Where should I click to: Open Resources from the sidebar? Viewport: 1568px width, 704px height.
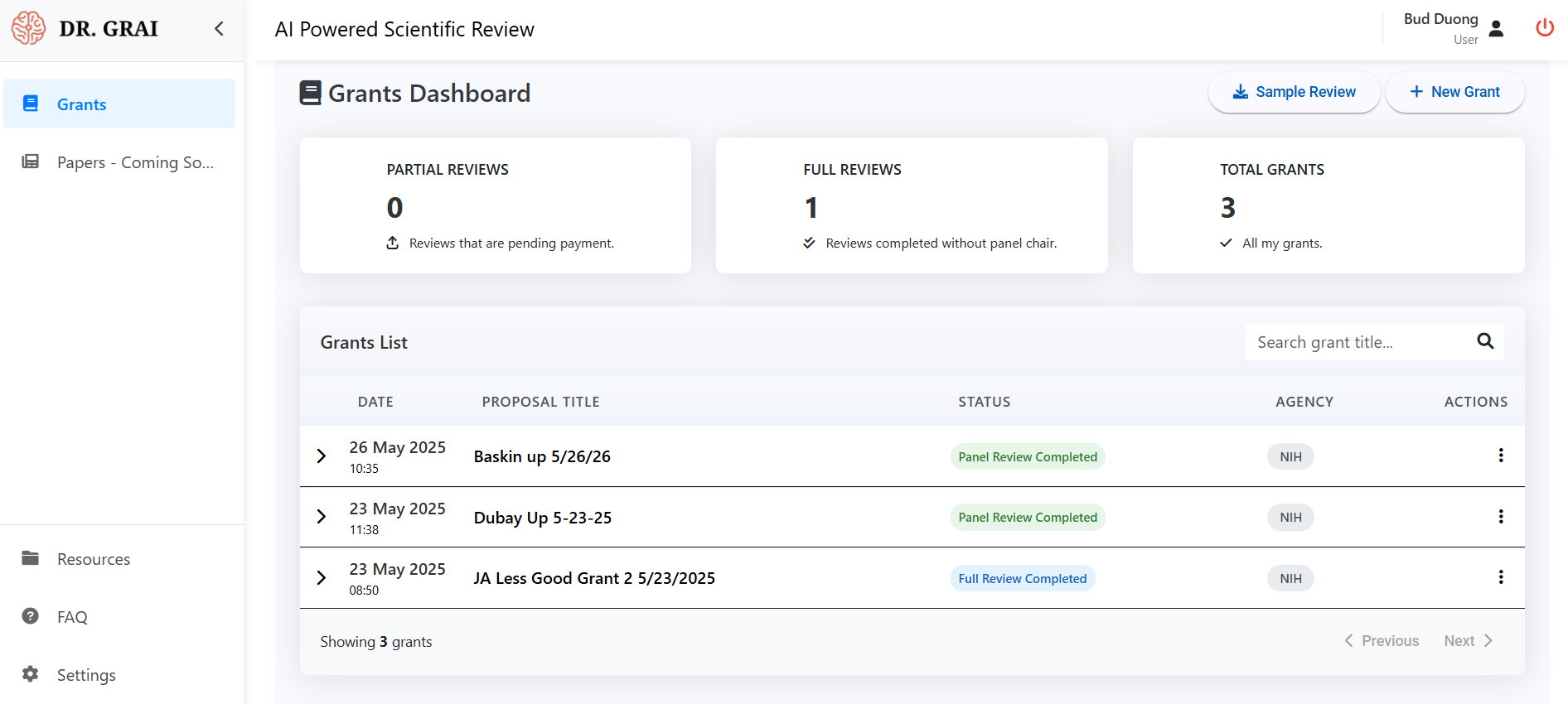coord(93,559)
